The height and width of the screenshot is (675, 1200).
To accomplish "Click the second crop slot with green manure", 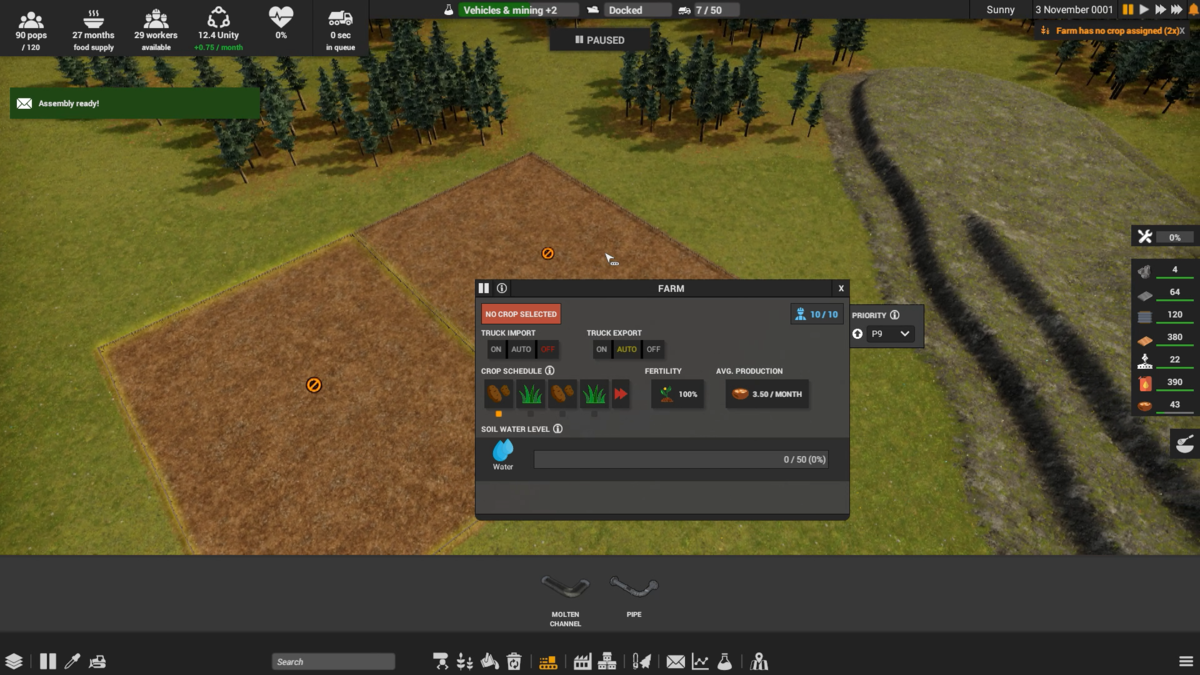I will [531, 394].
